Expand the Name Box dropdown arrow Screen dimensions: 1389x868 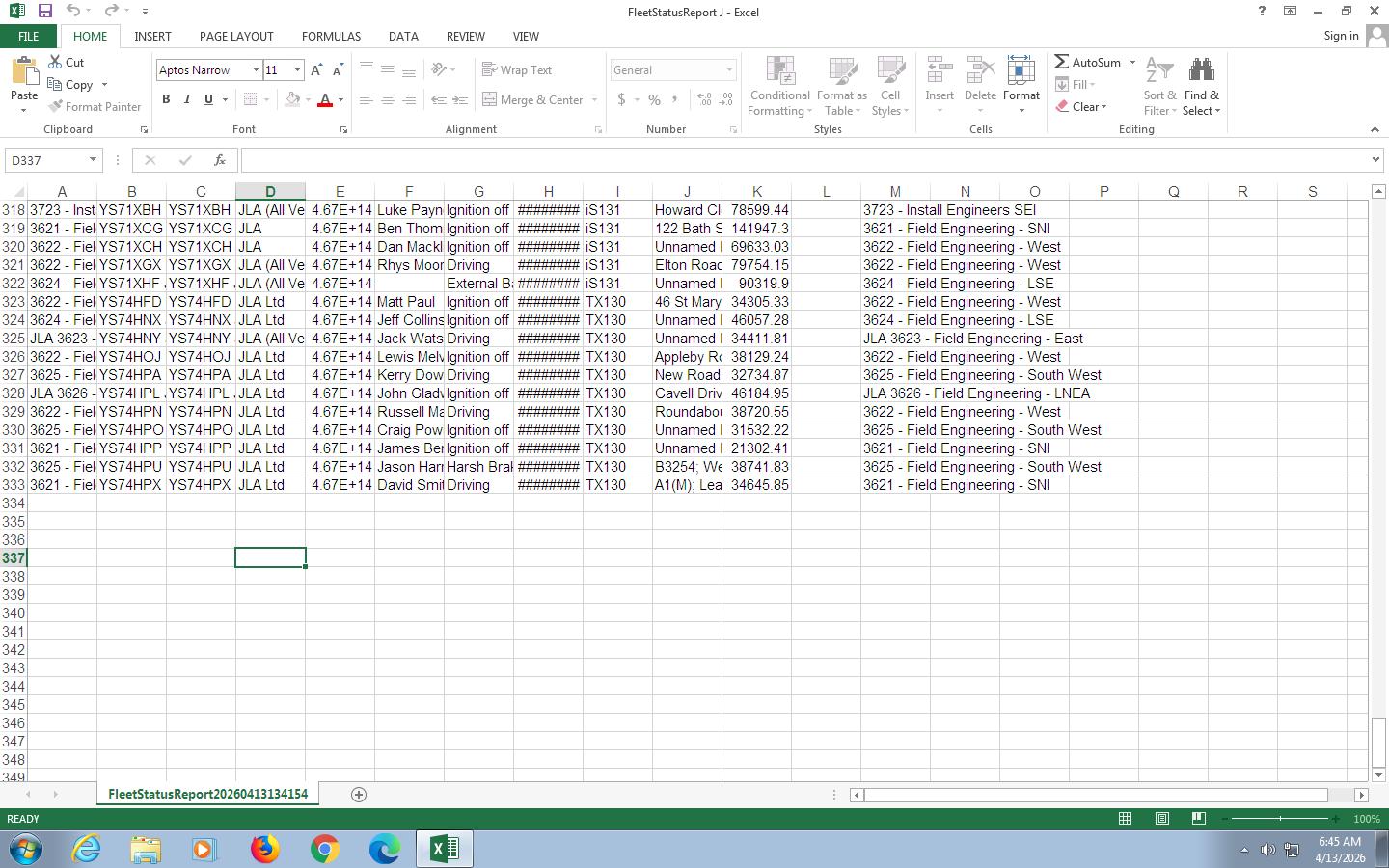pos(93,160)
